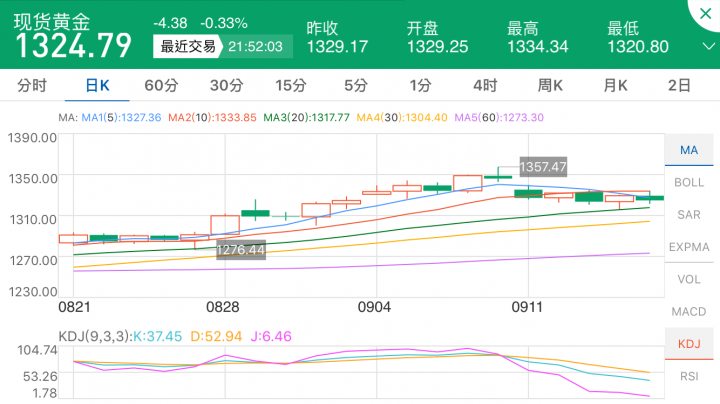Screen dimensions: 720x404
Task: Open the 60分 interval tab
Action: (x=162, y=86)
